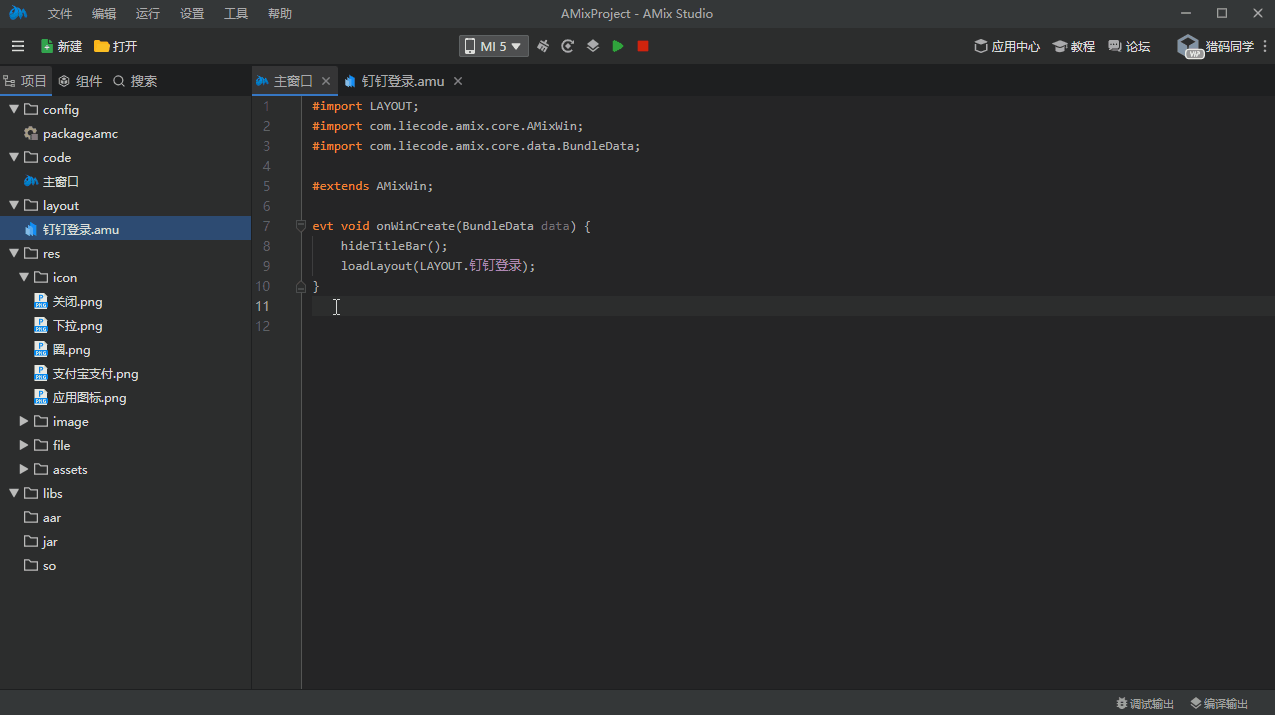Open the 编译输出 panel in the status bar
The width and height of the screenshot is (1275, 715).
click(1219, 704)
